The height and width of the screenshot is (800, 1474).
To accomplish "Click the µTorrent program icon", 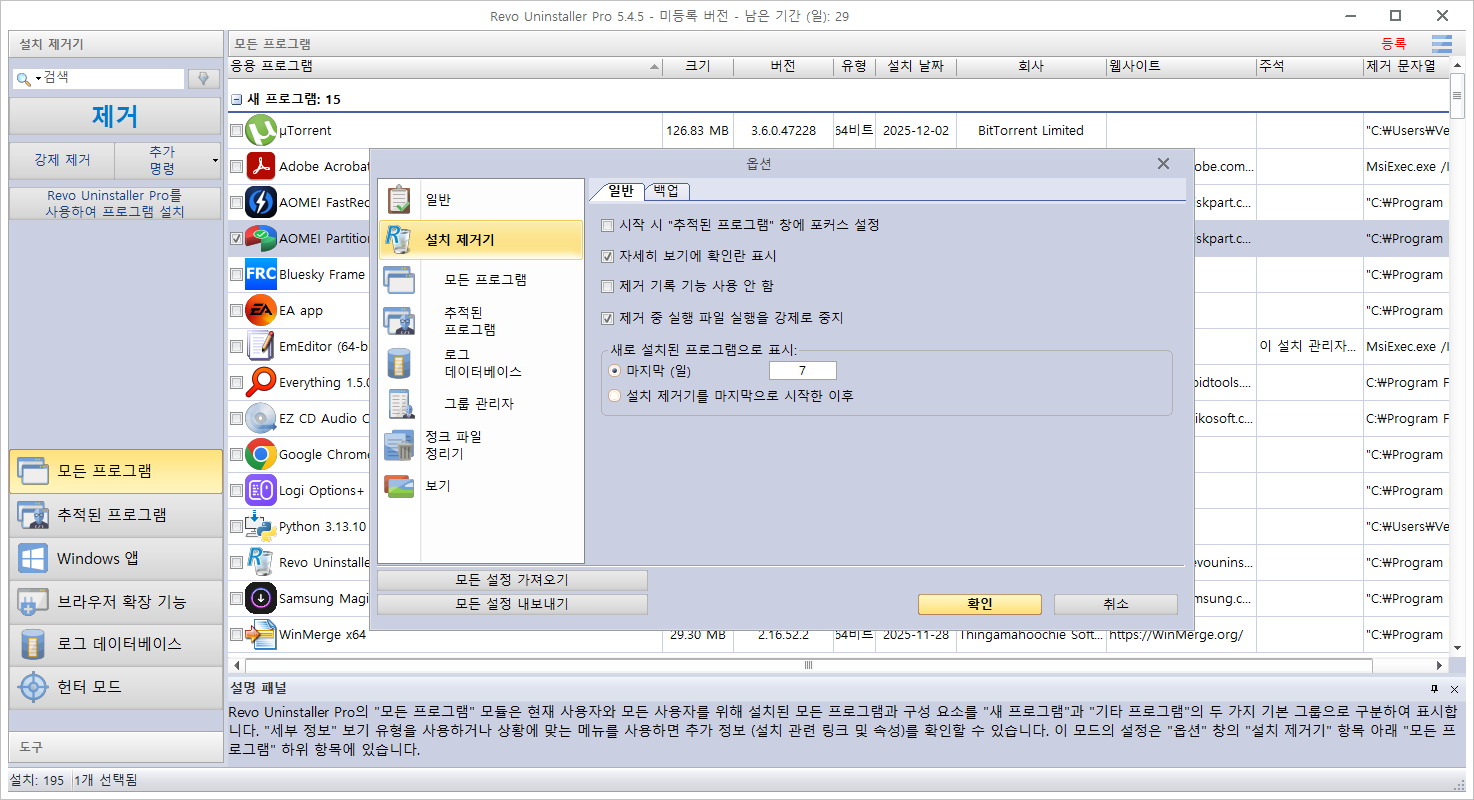I will pyautogui.click(x=261, y=130).
